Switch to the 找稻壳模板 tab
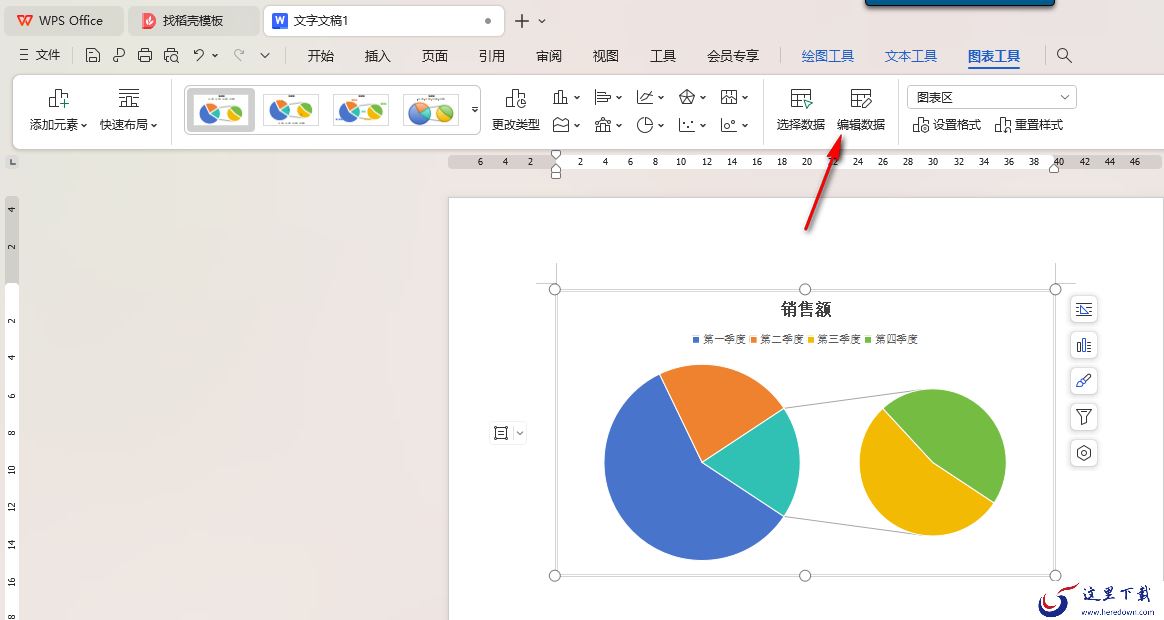This screenshot has height=620, width=1164. (x=194, y=21)
